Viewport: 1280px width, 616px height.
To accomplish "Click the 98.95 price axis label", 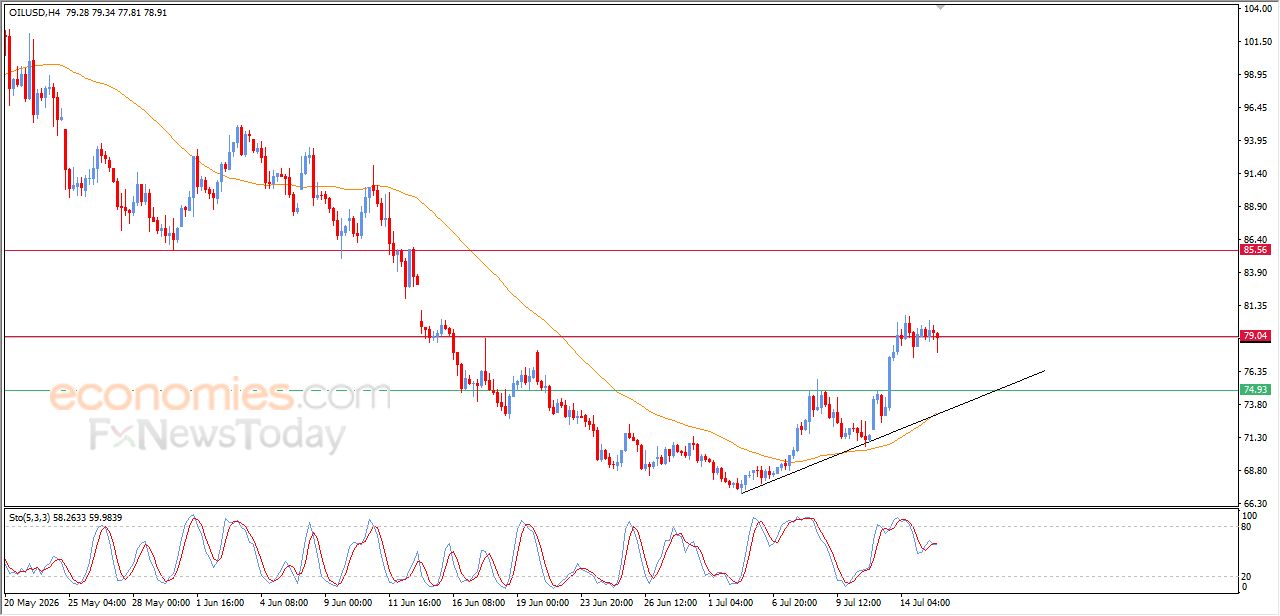I will pos(1256,75).
